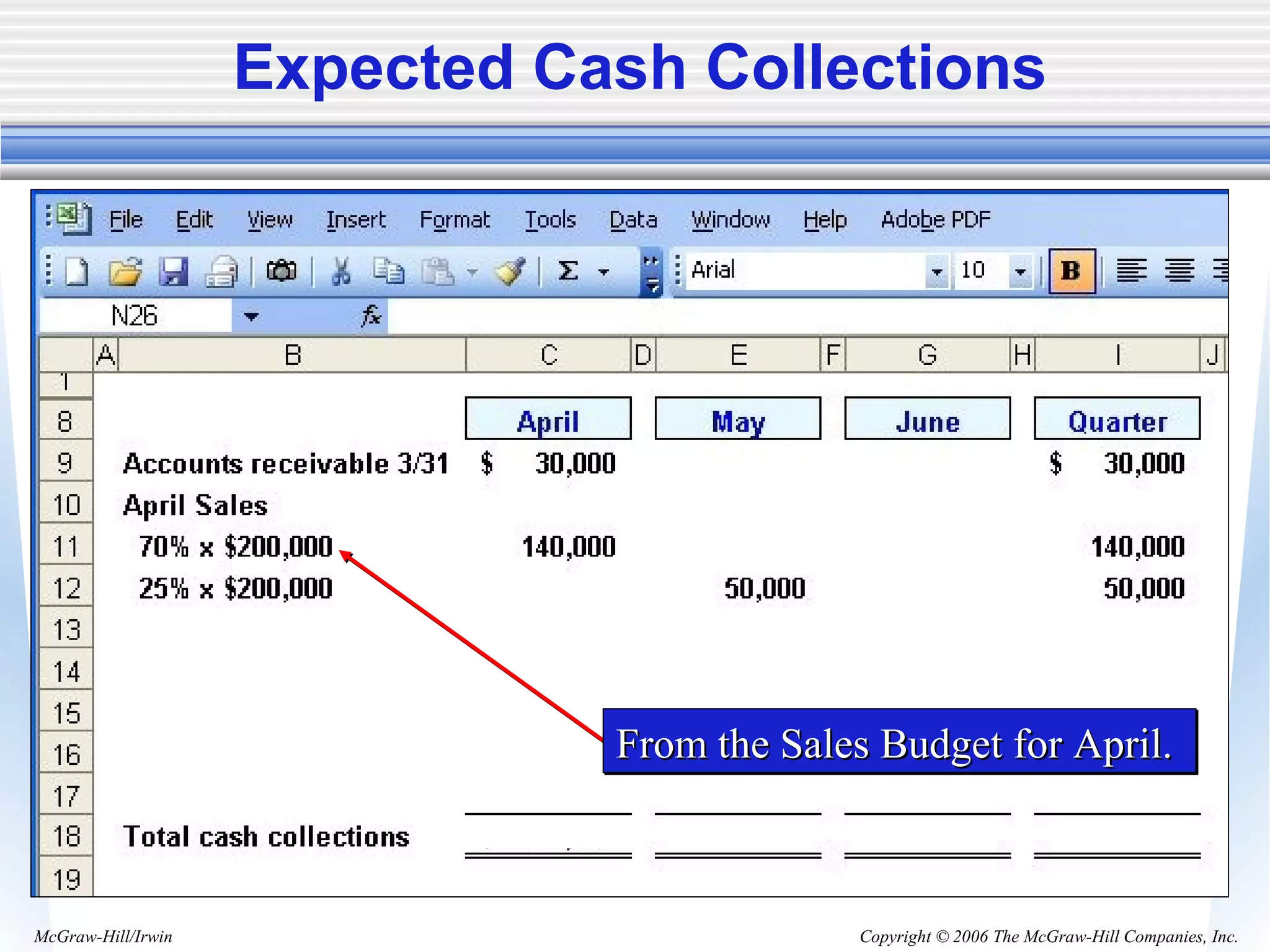1270x952 pixels.
Task: Toggle Bold formatting
Action: (1072, 271)
